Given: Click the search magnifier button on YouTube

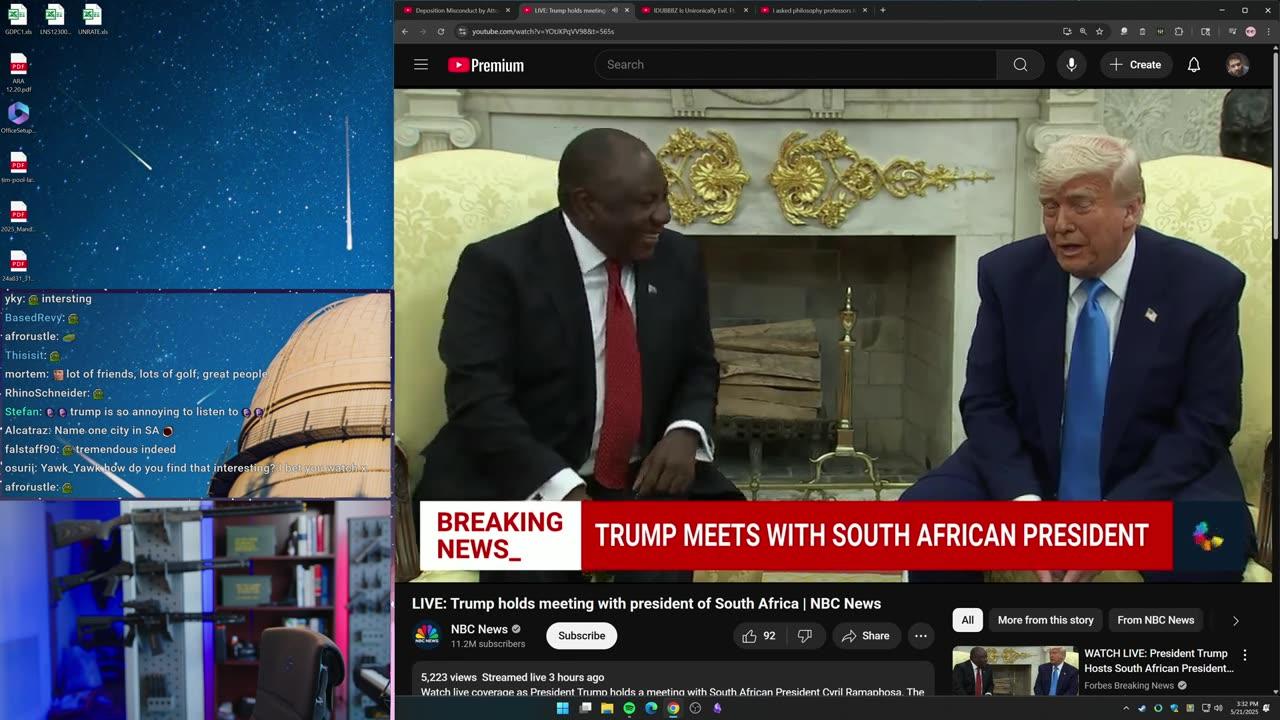Looking at the screenshot, I should pos(1020,65).
